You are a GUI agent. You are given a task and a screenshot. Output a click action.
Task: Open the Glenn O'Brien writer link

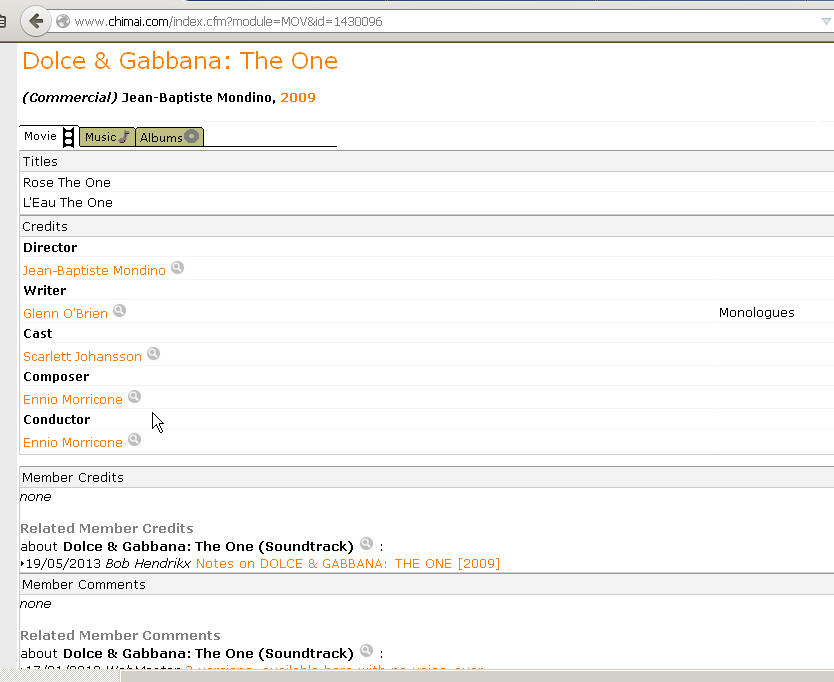coord(65,313)
